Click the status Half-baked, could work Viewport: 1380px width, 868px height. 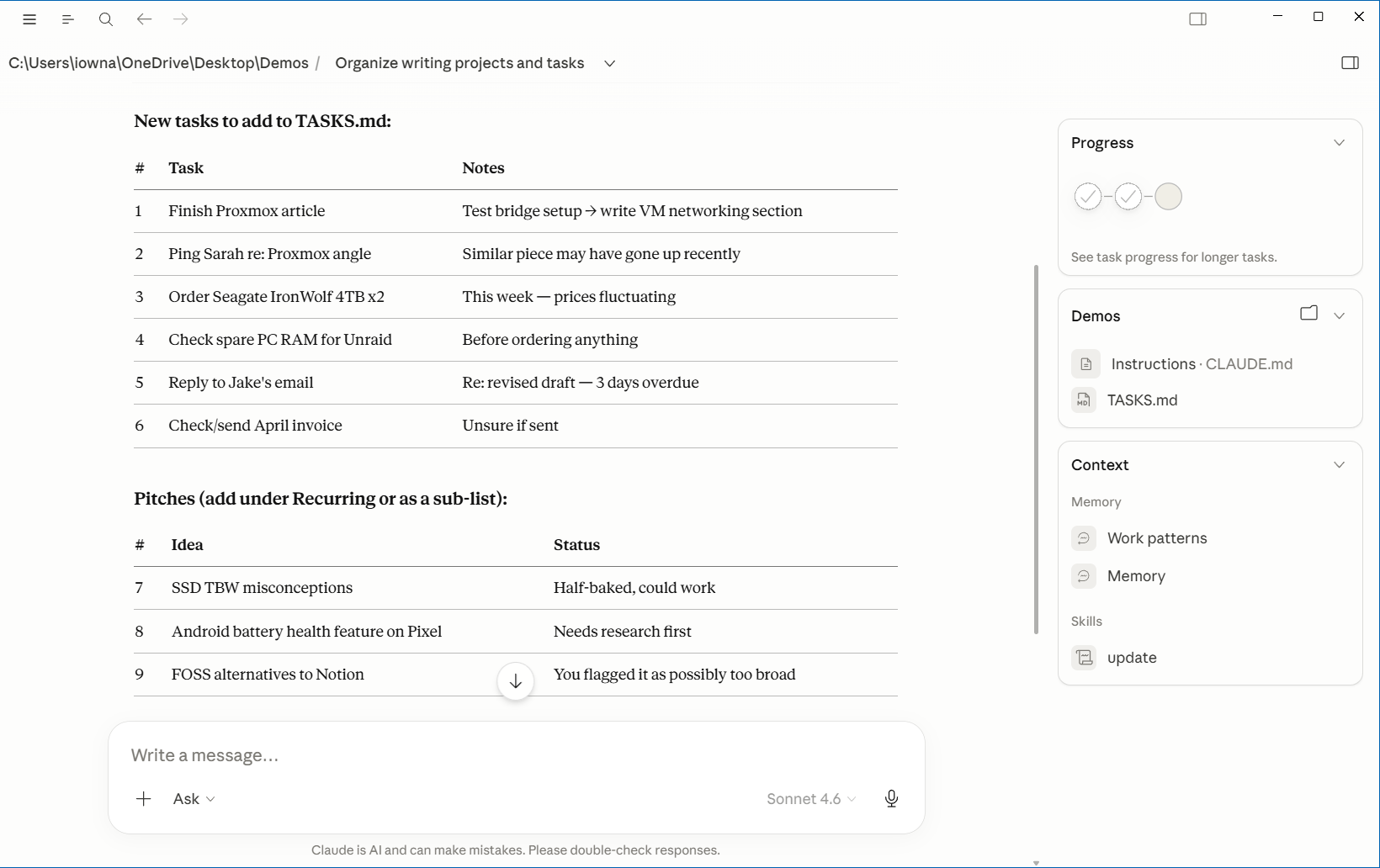click(x=634, y=588)
